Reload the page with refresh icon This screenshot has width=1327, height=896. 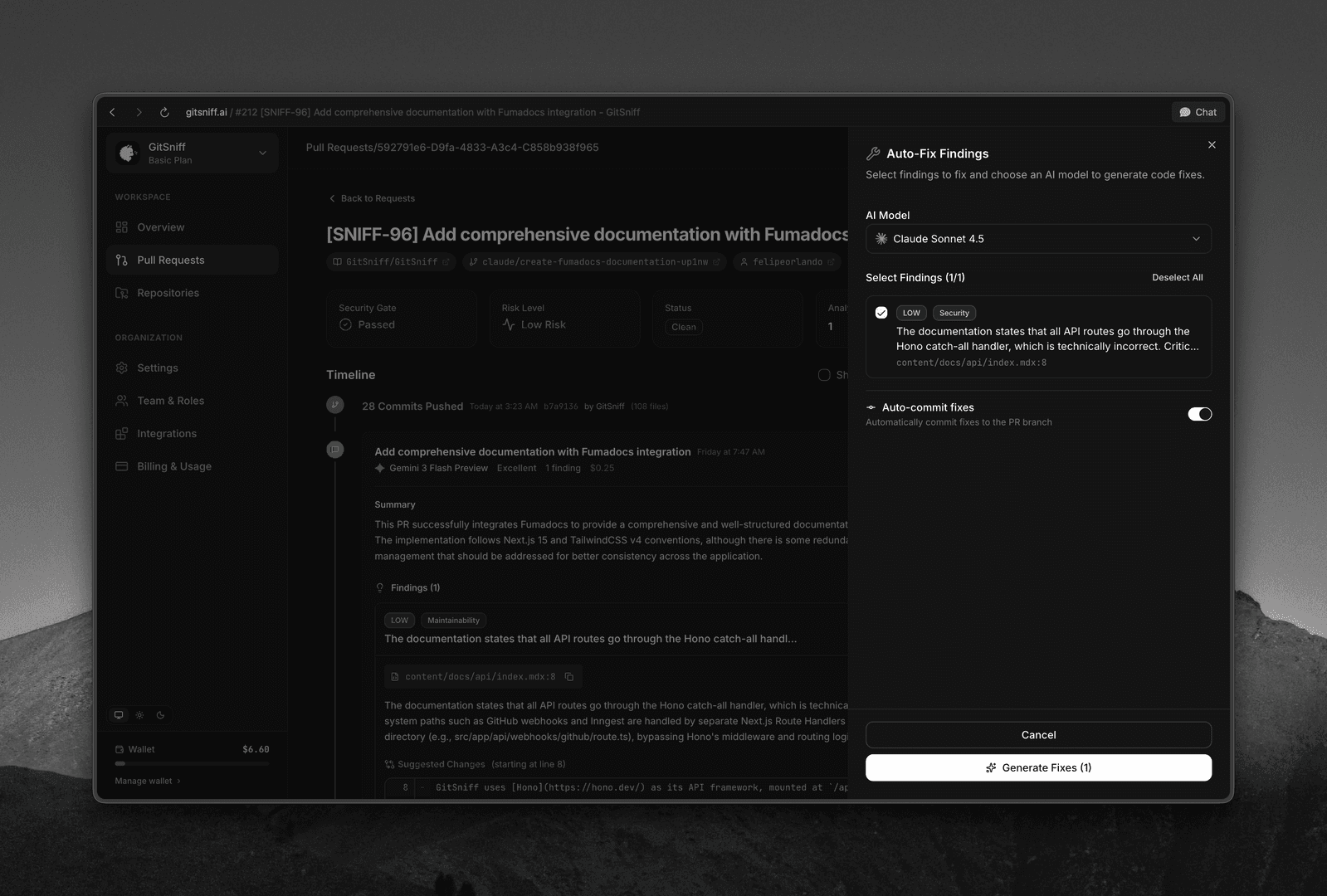click(x=164, y=112)
